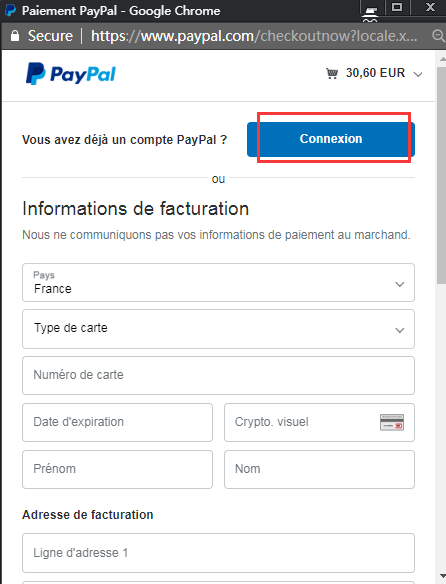
Task: Select the Prénom input field
Action: pyautogui.click(x=117, y=469)
